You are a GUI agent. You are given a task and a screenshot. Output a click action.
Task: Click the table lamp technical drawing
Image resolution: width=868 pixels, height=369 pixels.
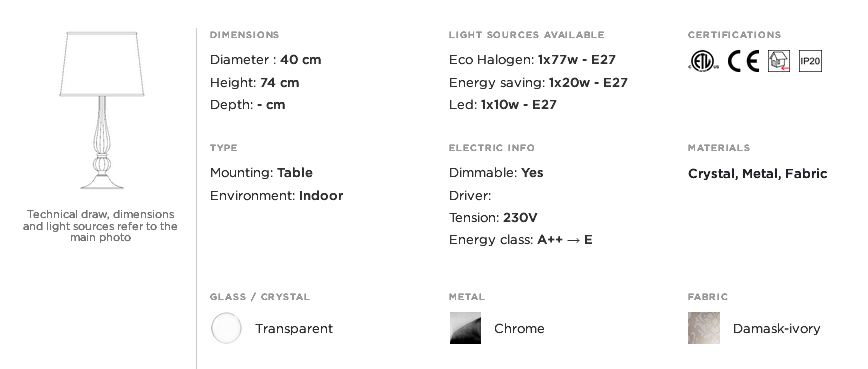click(x=102, y=111)
